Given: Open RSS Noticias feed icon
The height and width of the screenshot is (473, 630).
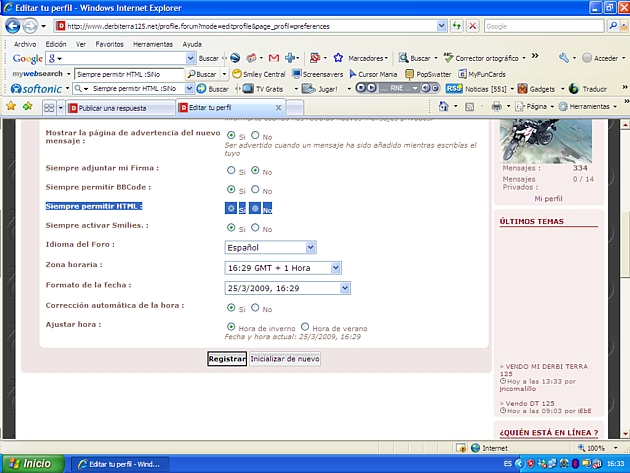Looking at the screenshot, I should pos(454,89).
